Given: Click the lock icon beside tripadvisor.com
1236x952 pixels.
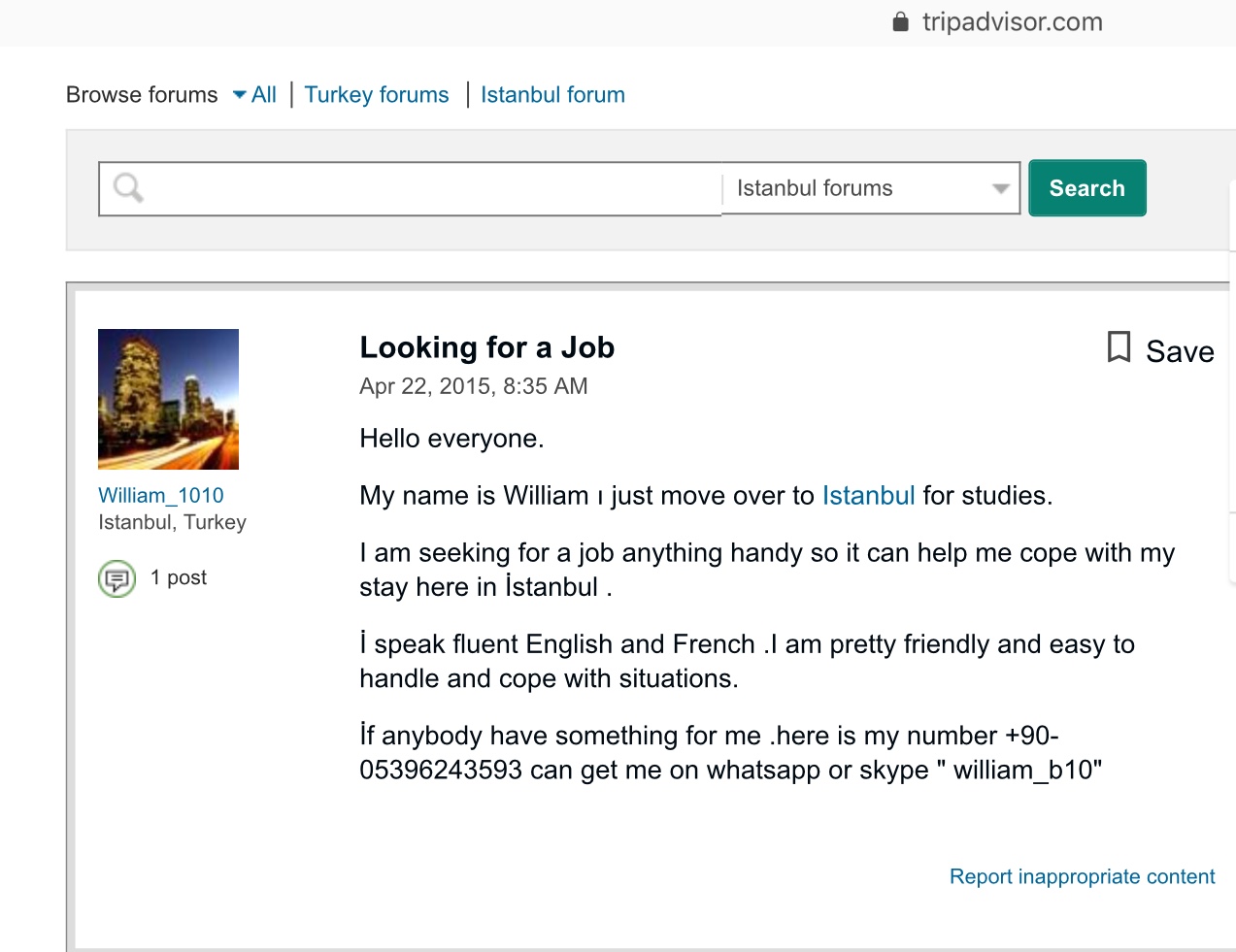Looking at the screenshot, I should point(900,22).
